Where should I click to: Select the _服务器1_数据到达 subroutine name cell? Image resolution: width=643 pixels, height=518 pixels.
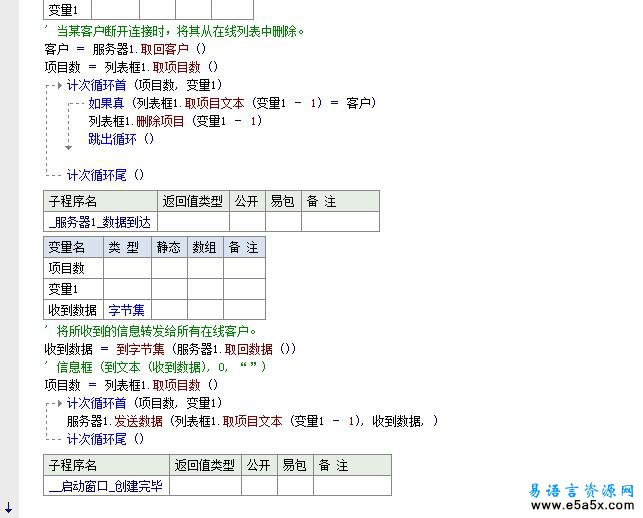(100, 222)
